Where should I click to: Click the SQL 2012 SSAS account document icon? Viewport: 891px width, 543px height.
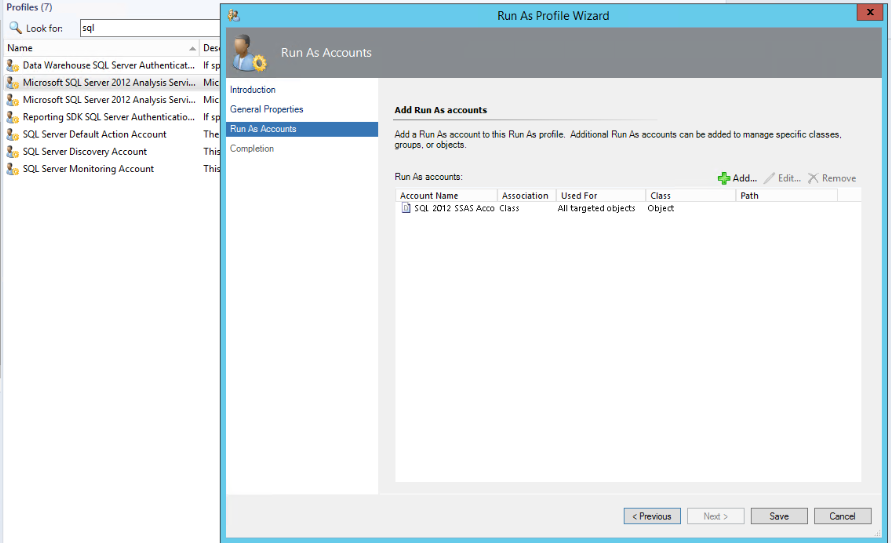coord(406,208)
